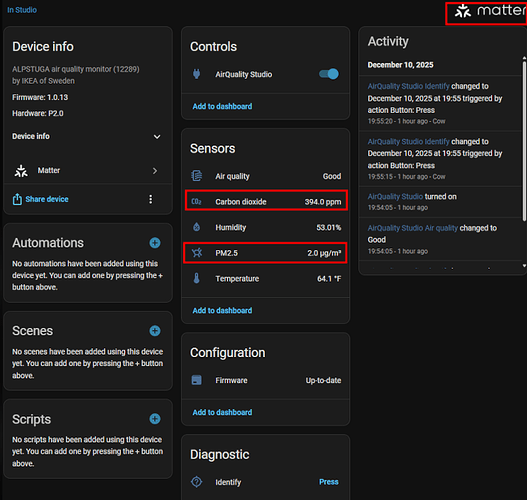Click the December 10, 2025 activity date
Image resolution: width=527 pixels, height=500 pixels.
(400, 65)
